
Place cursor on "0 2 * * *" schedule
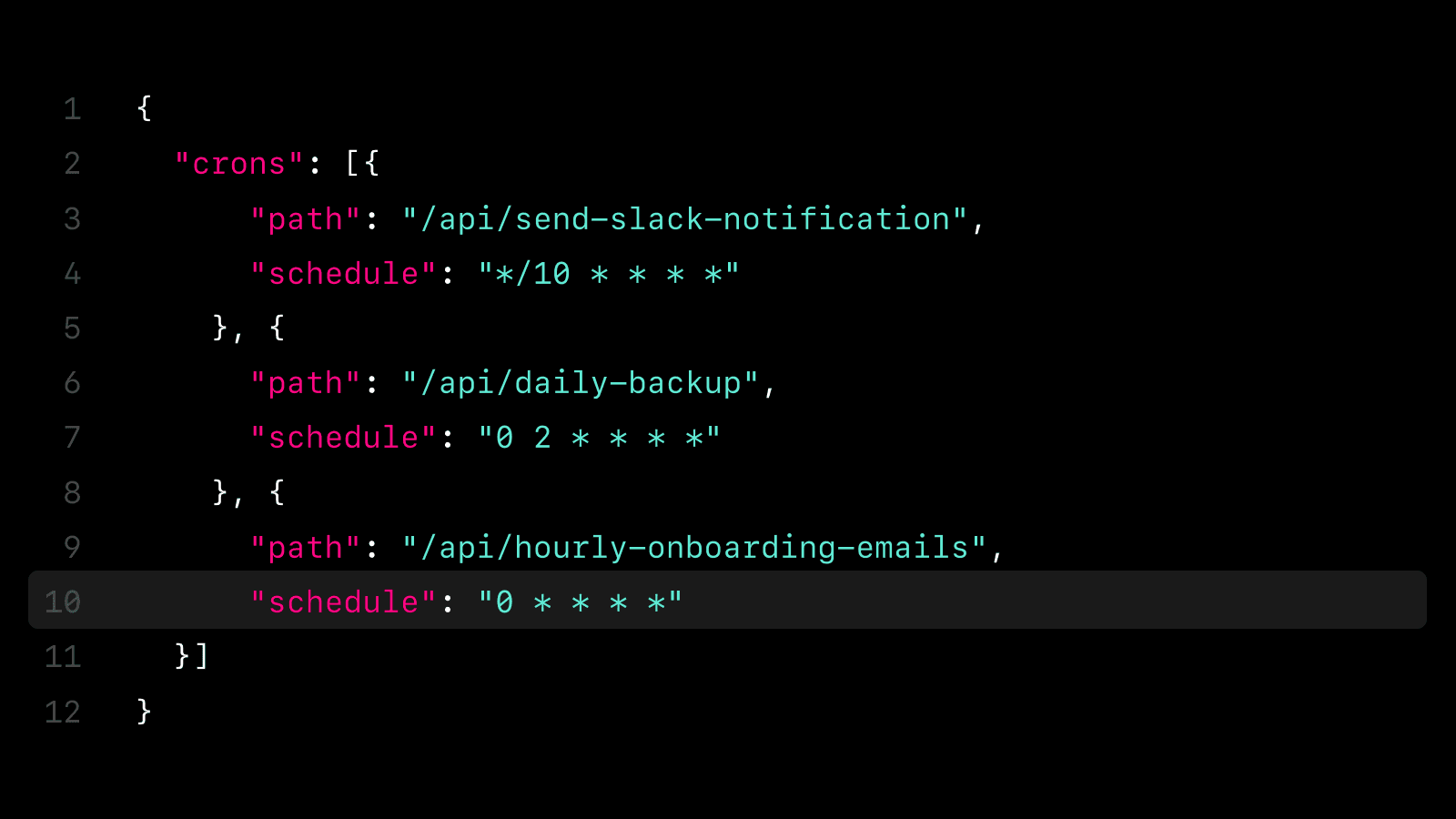pos(600,438)
